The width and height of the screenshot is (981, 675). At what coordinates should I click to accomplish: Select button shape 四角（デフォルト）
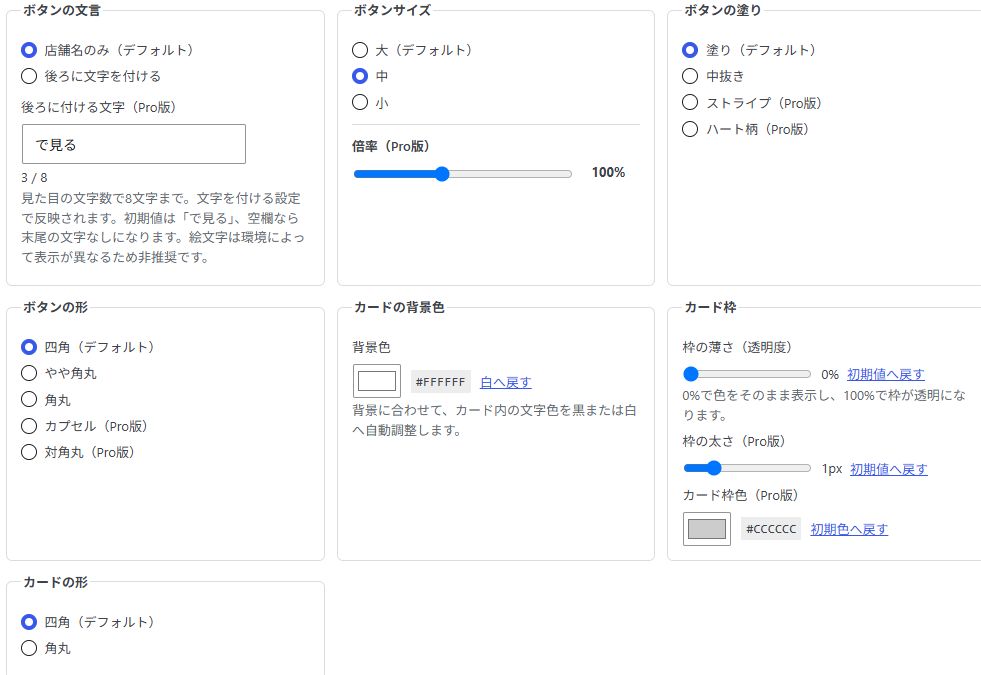29,347
